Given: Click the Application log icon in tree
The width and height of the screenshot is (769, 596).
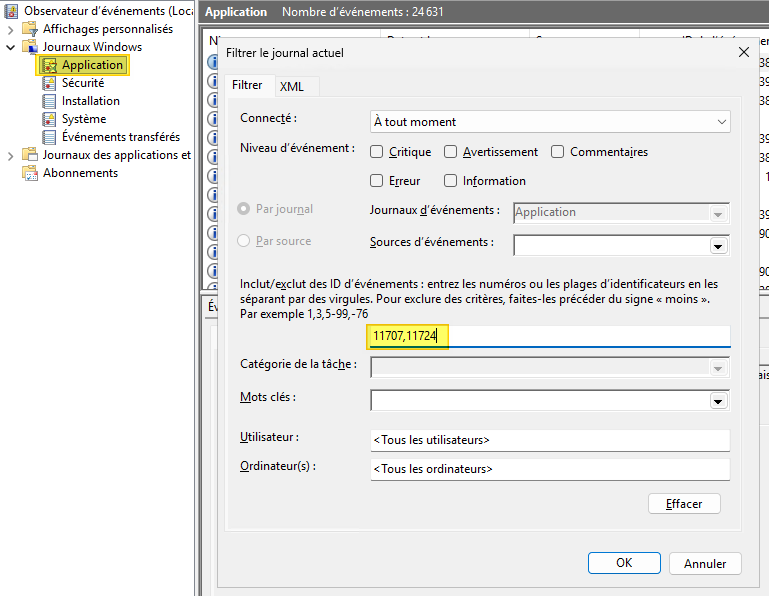Looking at the screenshot, I should (x=49, y=65).
